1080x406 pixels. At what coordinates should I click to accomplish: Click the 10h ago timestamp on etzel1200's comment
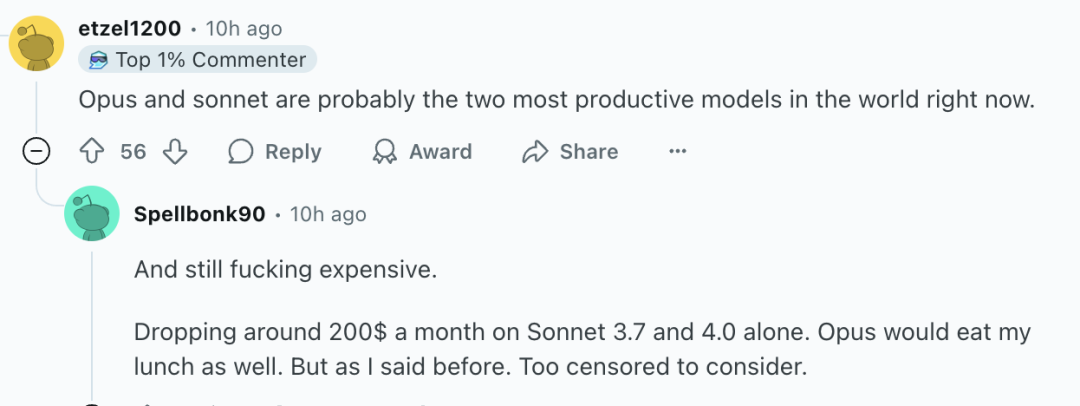(x=244, y=29)
